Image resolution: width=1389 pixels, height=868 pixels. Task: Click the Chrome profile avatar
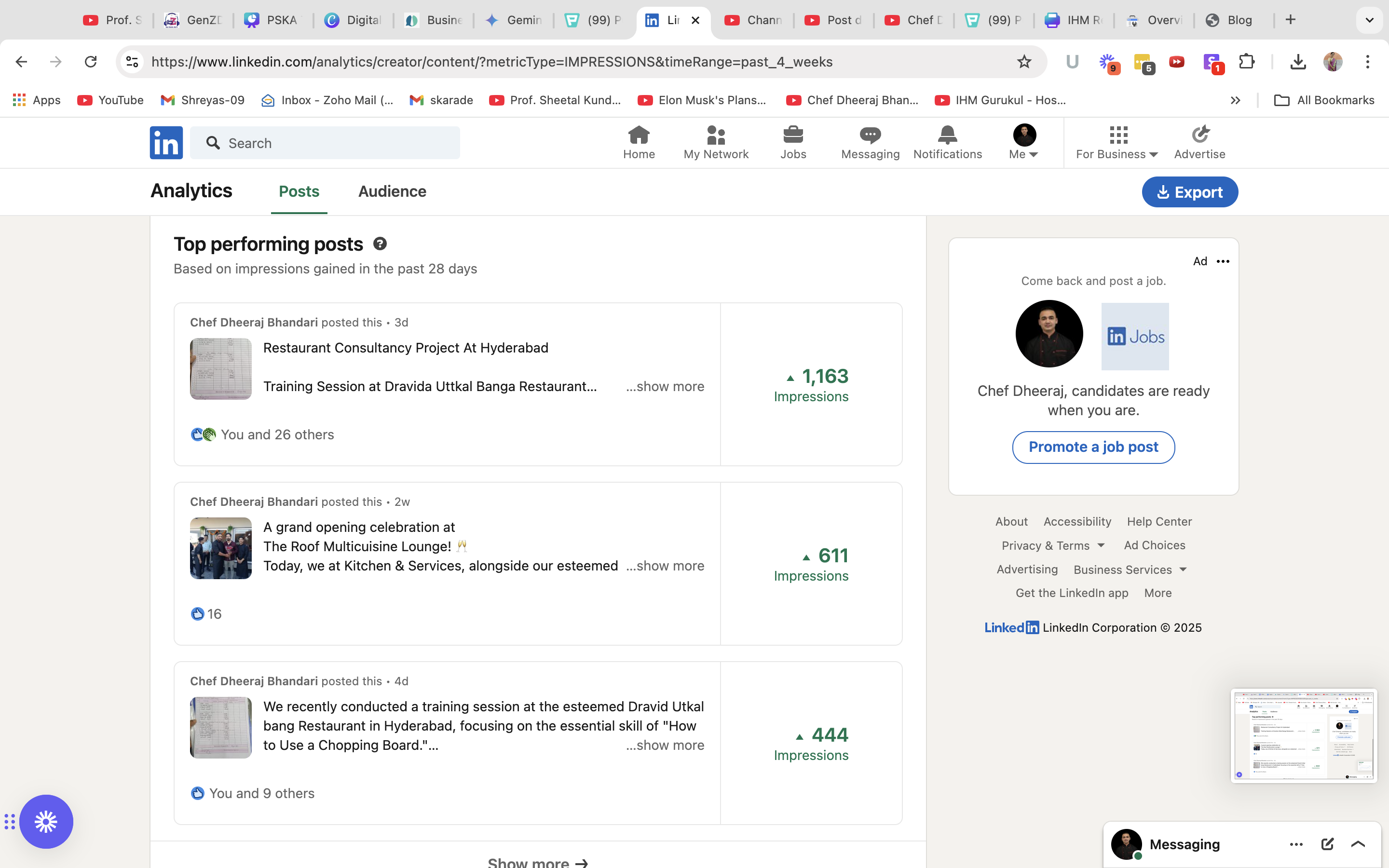pyautogui.click(x=1333, y=61)
